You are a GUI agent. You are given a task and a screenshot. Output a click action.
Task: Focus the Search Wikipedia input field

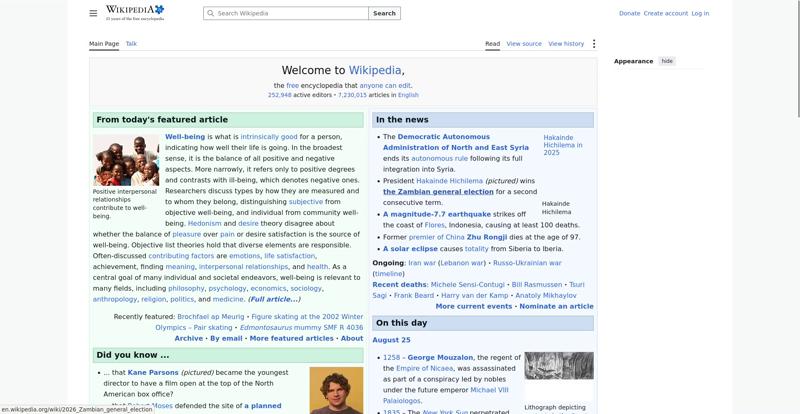(x=286, y=13)
